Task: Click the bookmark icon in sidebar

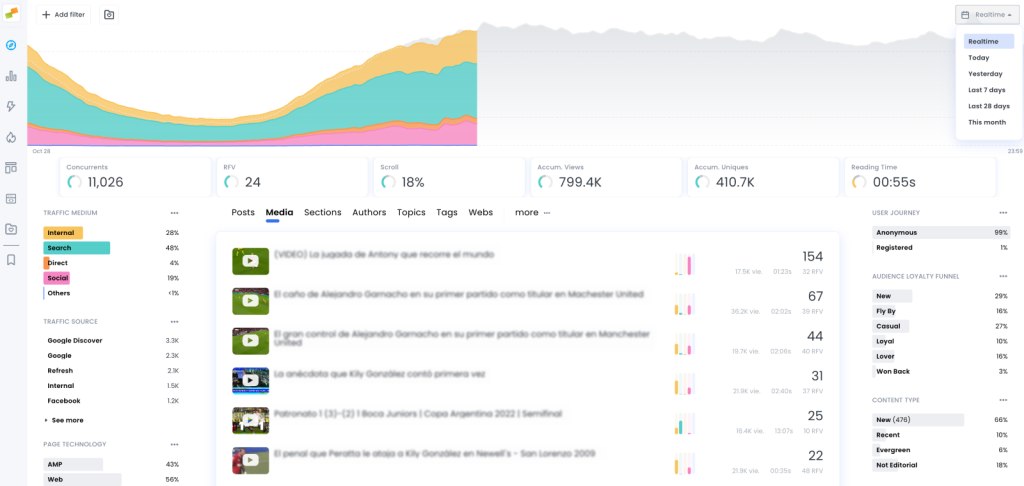Action: point(10,260)
